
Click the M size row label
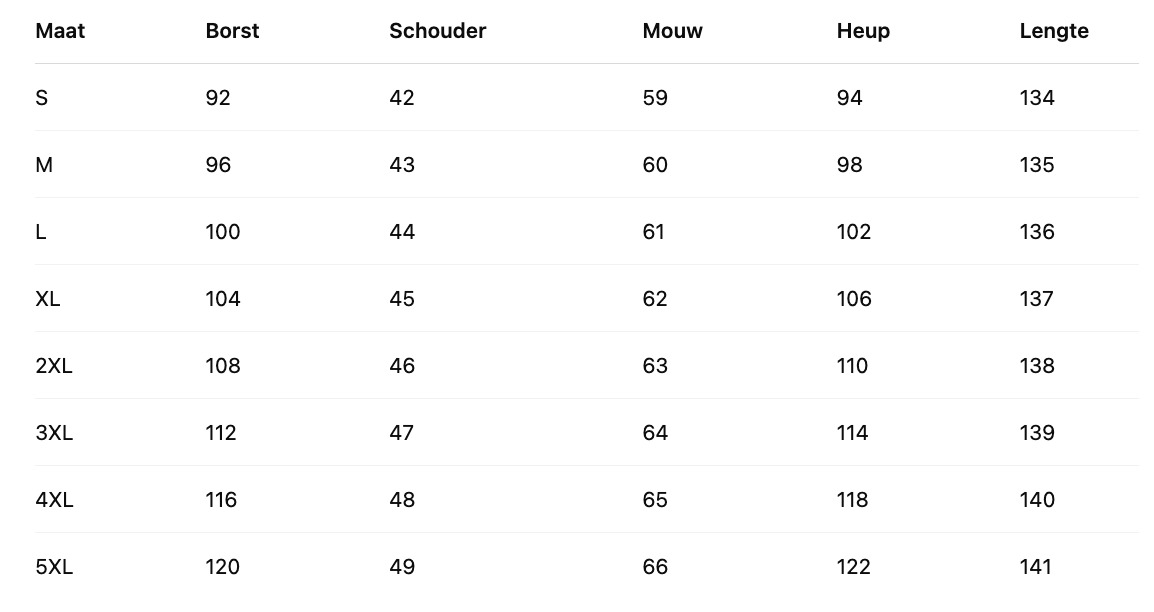click(44, 165)
